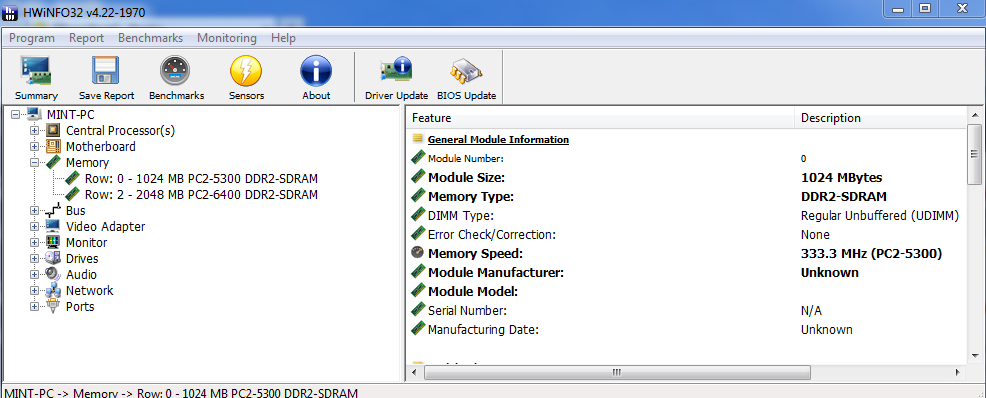The width and height of the screenshot is (986, 398).
Task: Expand the Central Processor(s) node
Action: tap(35, 131)
